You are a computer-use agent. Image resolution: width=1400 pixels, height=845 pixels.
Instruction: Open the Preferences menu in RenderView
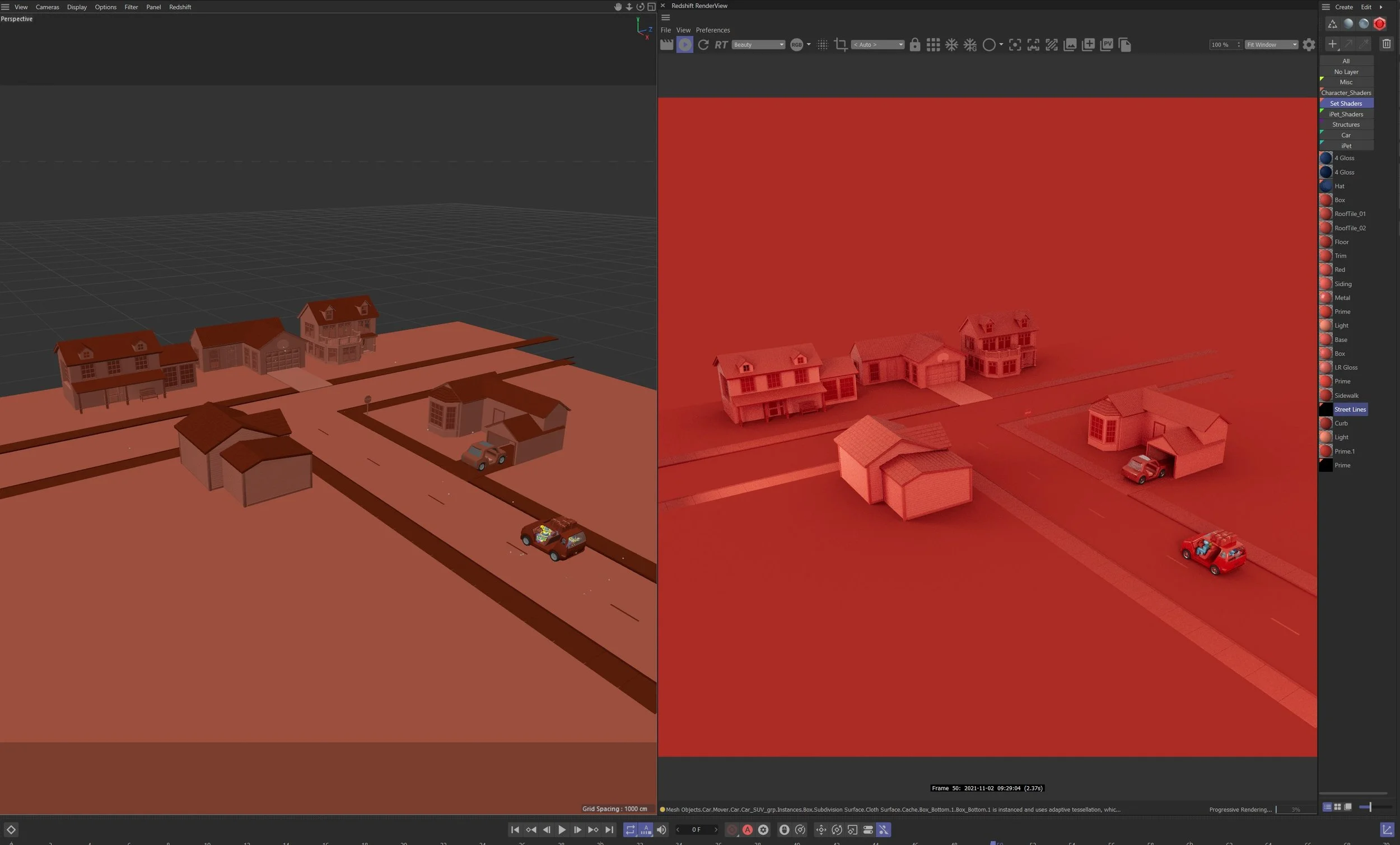click(712, 30)
